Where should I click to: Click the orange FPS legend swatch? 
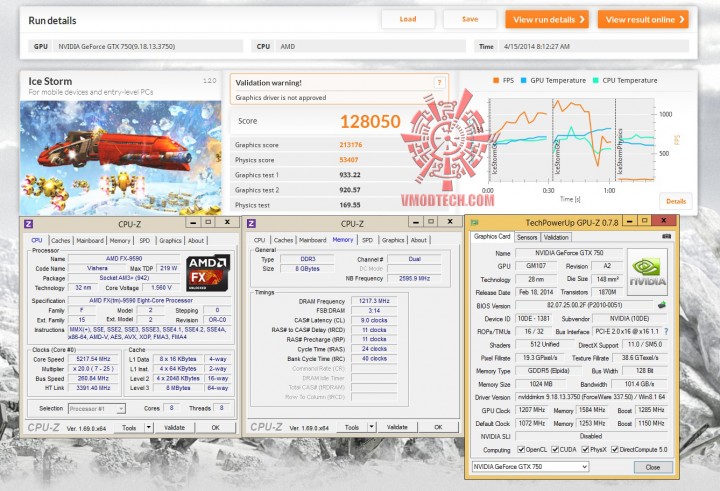[x=496, y=80]
